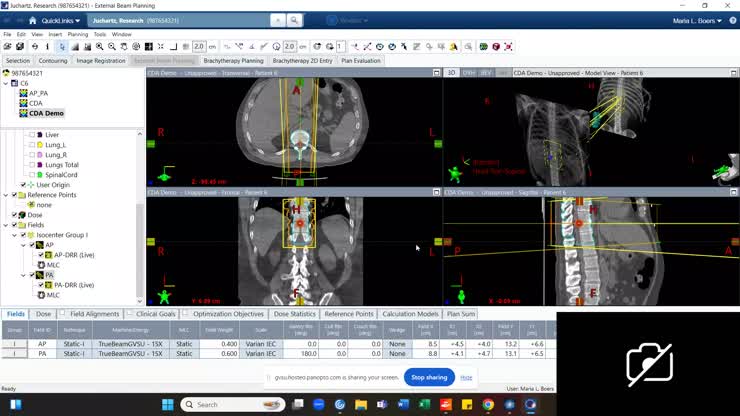
Task: Toggle the Liver structure checkbox
Action: click(32, 135)
